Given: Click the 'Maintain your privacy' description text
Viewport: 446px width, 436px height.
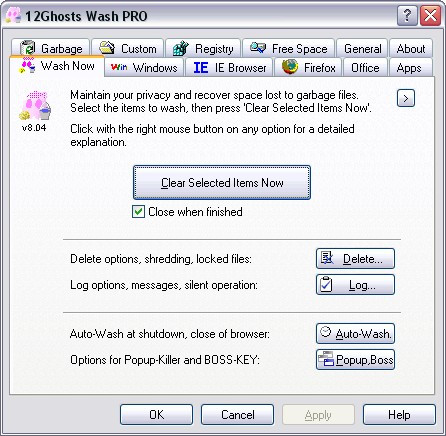Looking at the screenshot, I should (221, 101).
